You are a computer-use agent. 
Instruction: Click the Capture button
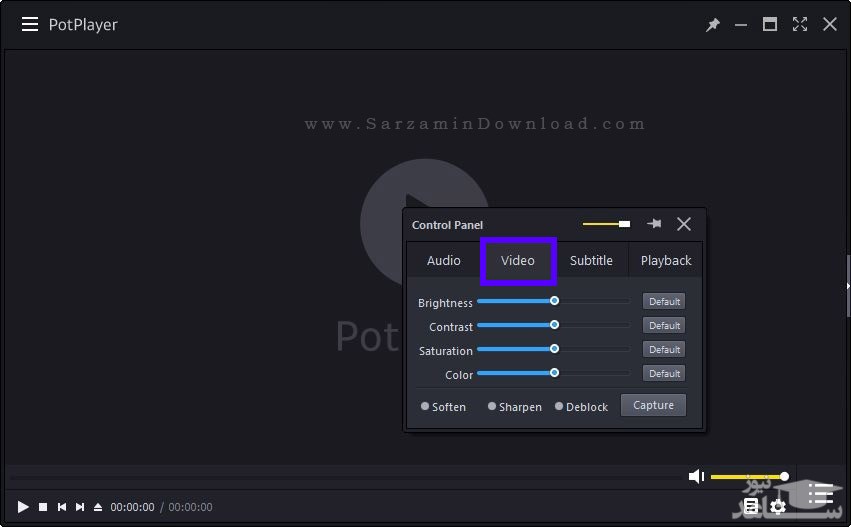pyautogui.click(x=653, y=405)
